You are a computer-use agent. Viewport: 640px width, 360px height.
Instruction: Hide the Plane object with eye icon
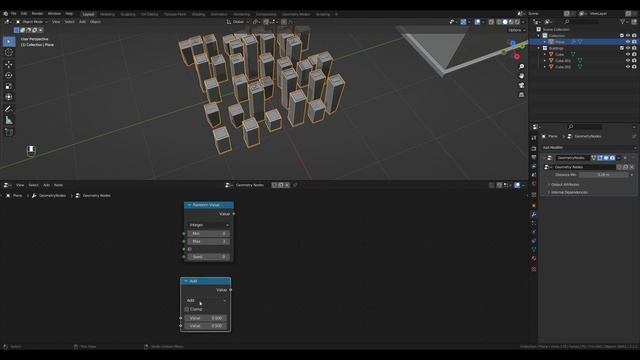[x=628, y=42]
